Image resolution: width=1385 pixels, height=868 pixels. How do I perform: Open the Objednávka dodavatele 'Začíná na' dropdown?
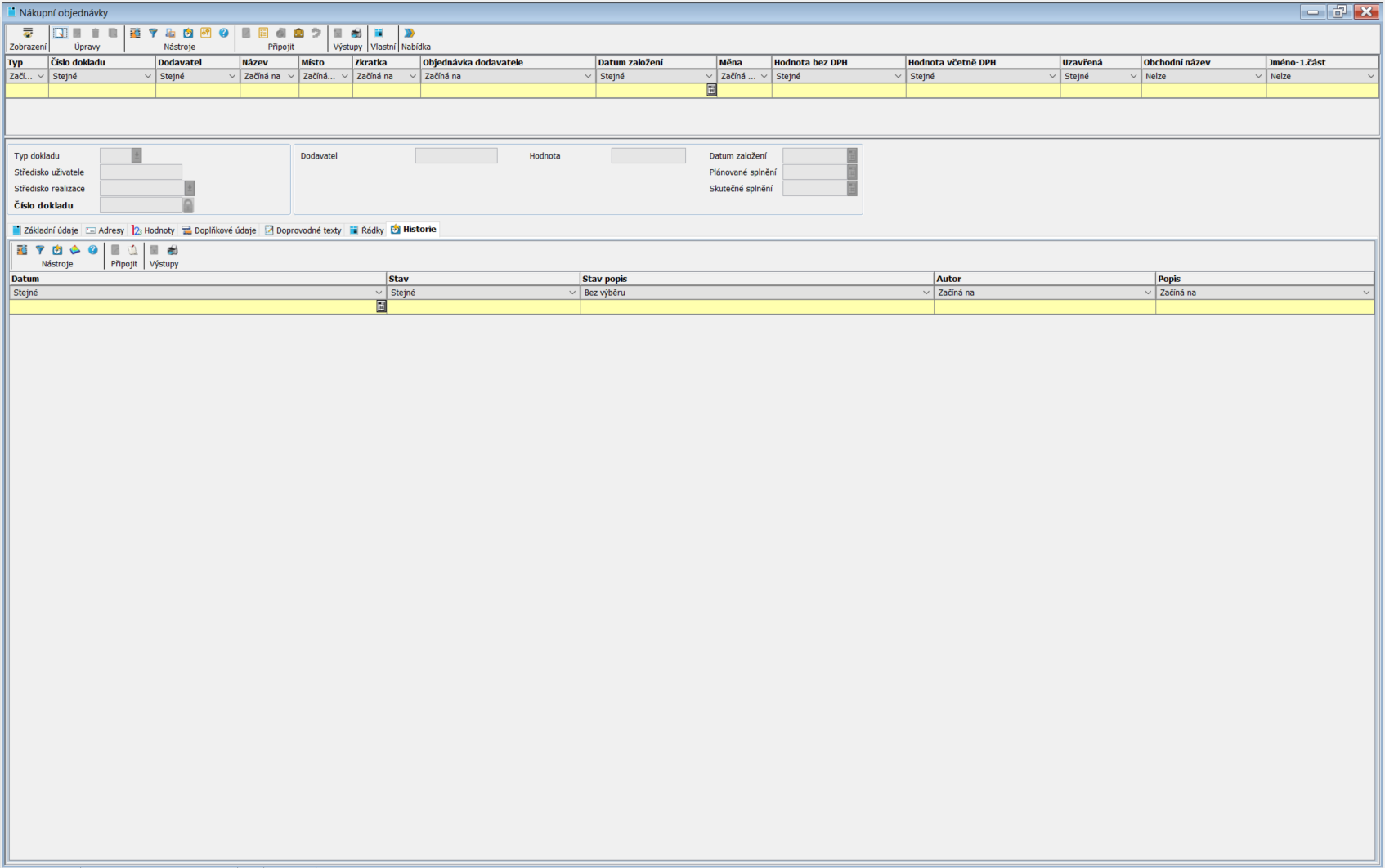(x=587, y=77)
